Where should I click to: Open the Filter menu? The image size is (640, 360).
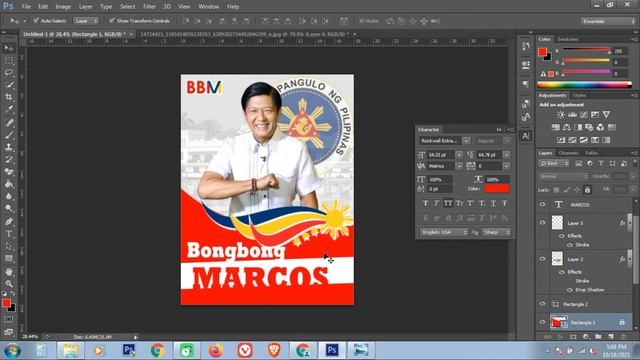tap(149, 7)
